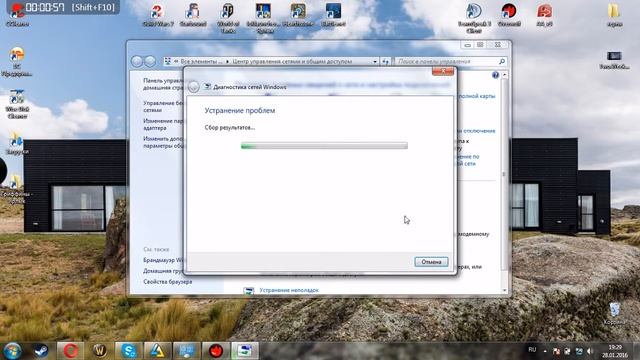Viewport: 640px width, 360px height.
Task: Click Control Panel back navigation button
Action: pos(137,61)
